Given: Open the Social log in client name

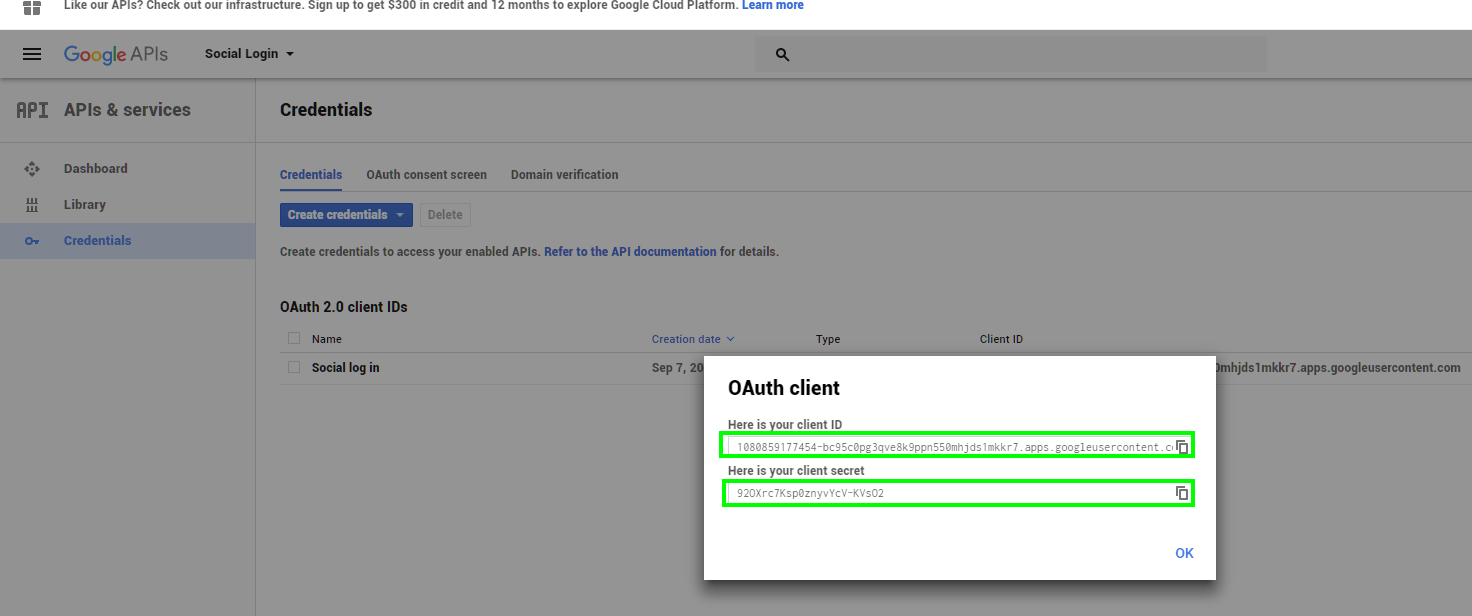Looking at the screenshot, I should [345, 368].
